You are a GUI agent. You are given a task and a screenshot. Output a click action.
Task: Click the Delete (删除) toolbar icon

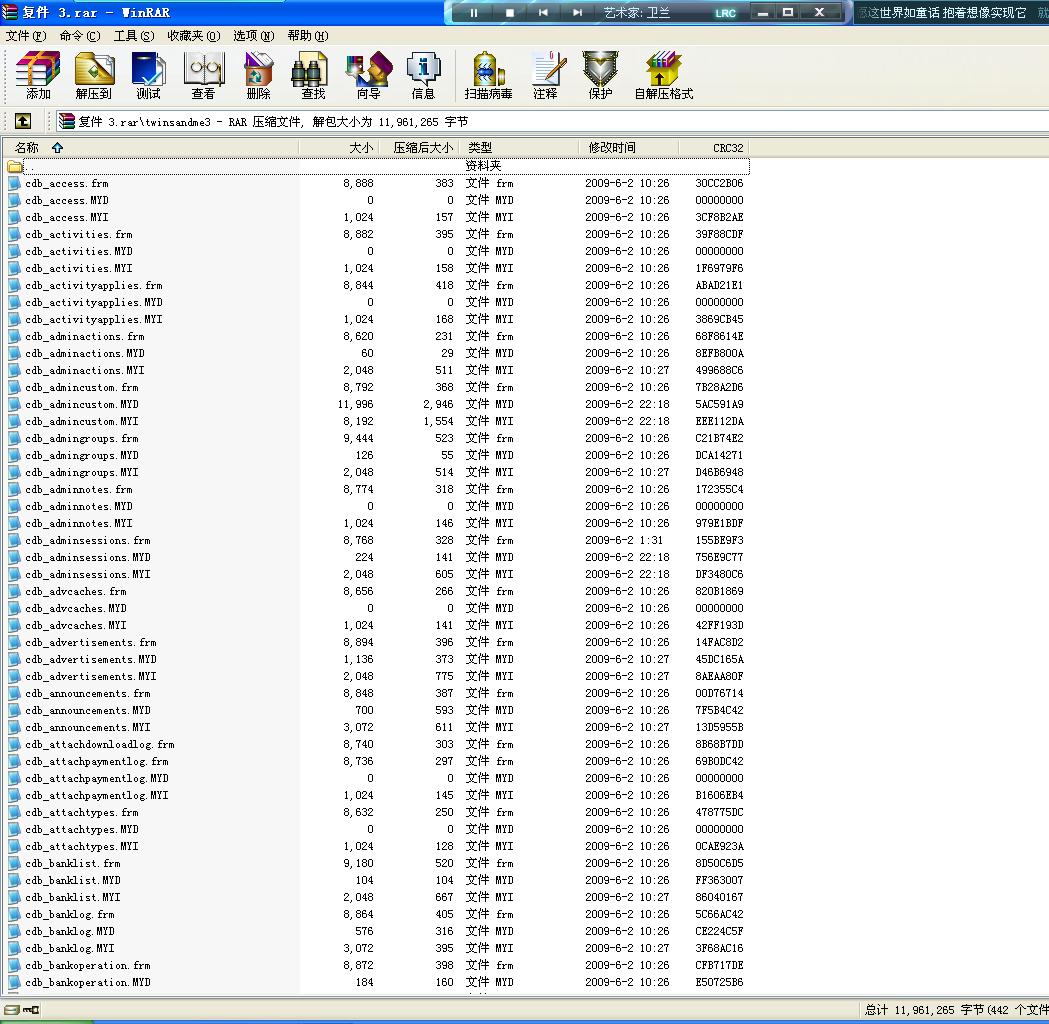[x=258, y=75]
